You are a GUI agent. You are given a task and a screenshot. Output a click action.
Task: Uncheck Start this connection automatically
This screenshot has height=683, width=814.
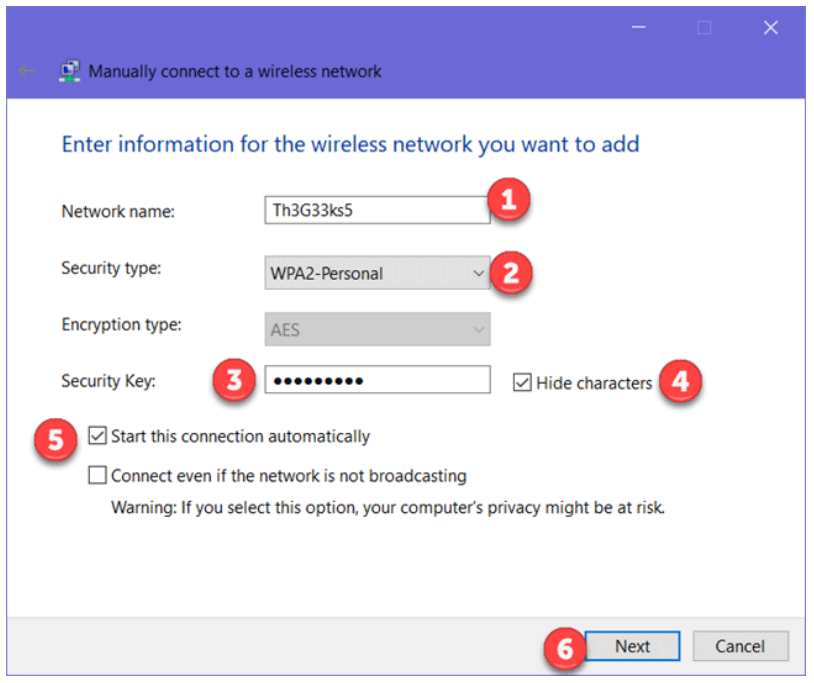[97, 435]
